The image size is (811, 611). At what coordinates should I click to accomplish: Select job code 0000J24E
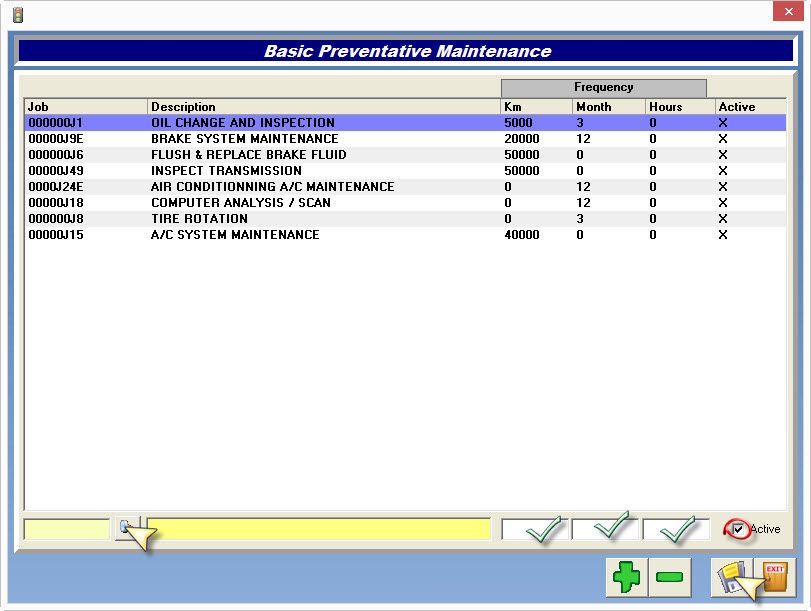pos(56,187)
